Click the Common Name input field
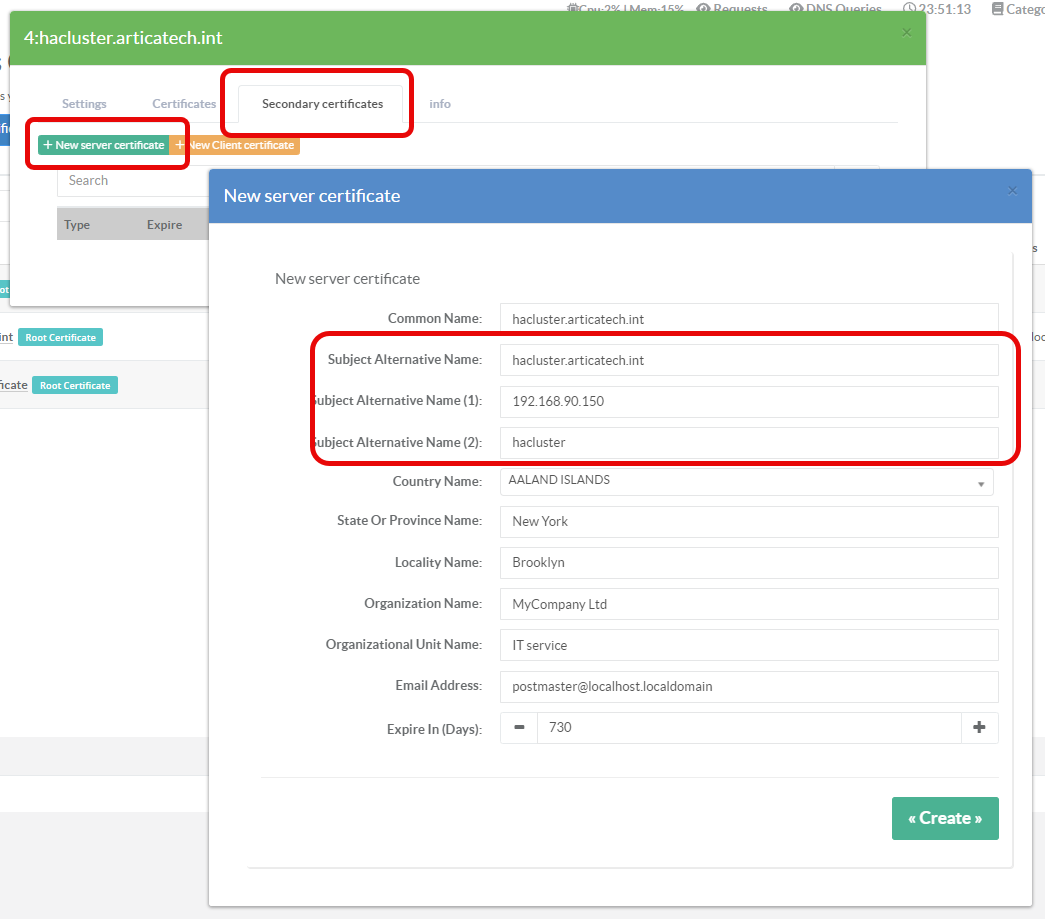Viewport: 1045px width, 919px height. pos(748,319)
